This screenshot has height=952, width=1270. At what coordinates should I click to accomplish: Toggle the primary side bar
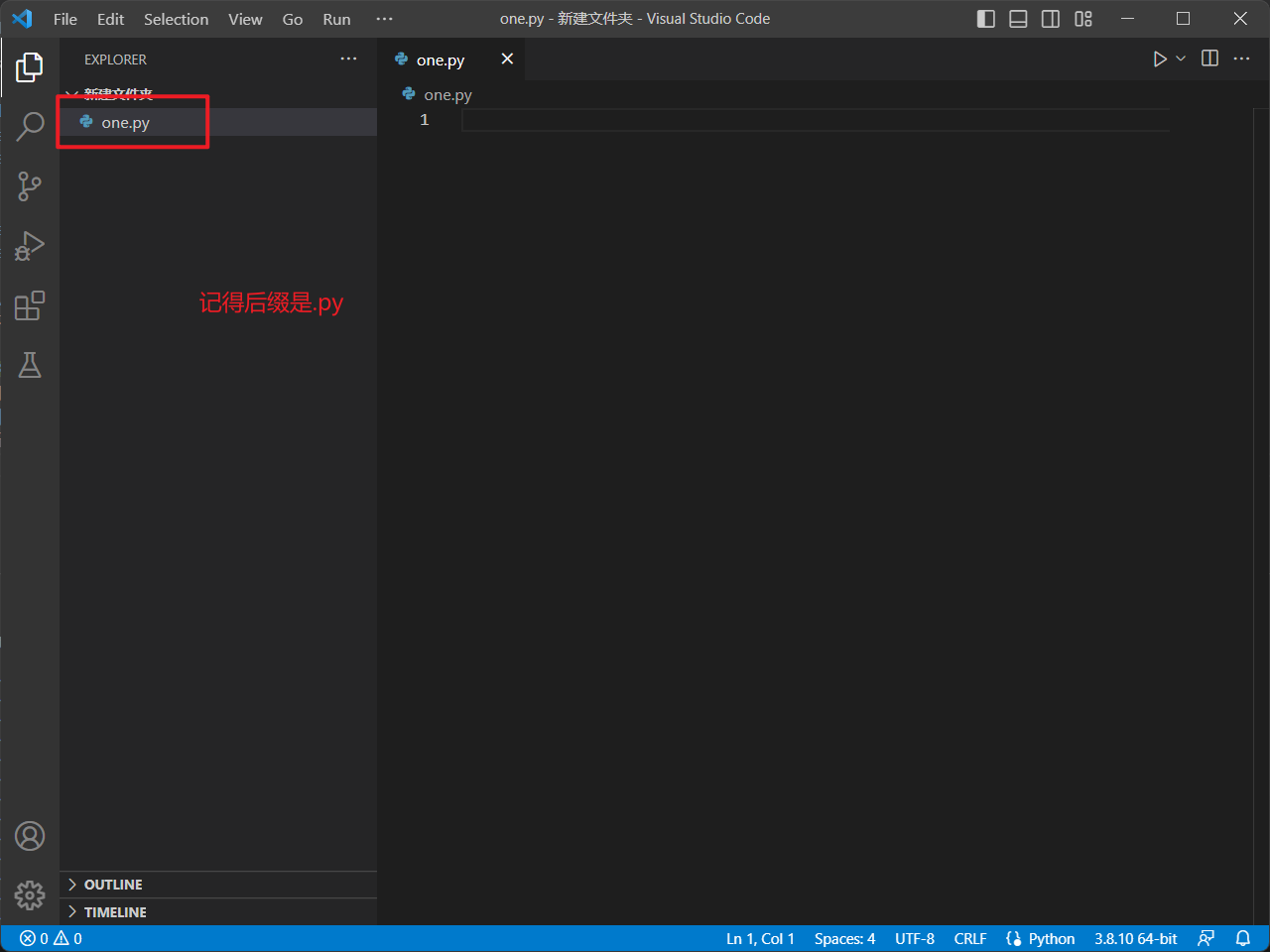click(985, 19)
